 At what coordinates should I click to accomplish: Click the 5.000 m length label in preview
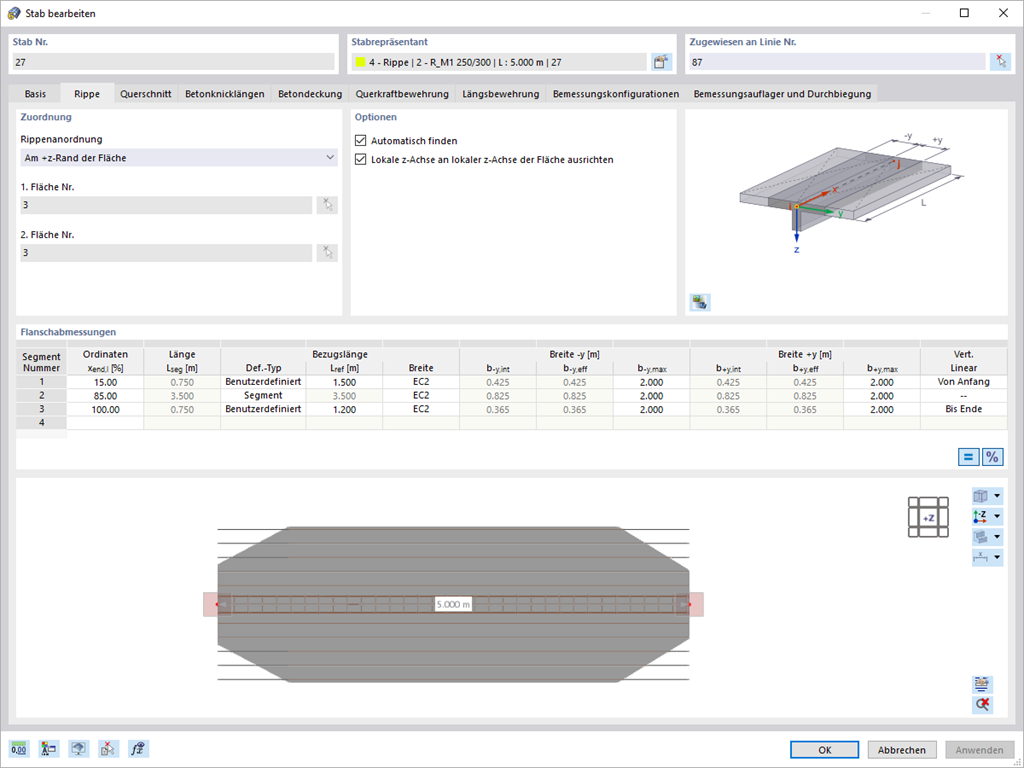coord(453,605)
